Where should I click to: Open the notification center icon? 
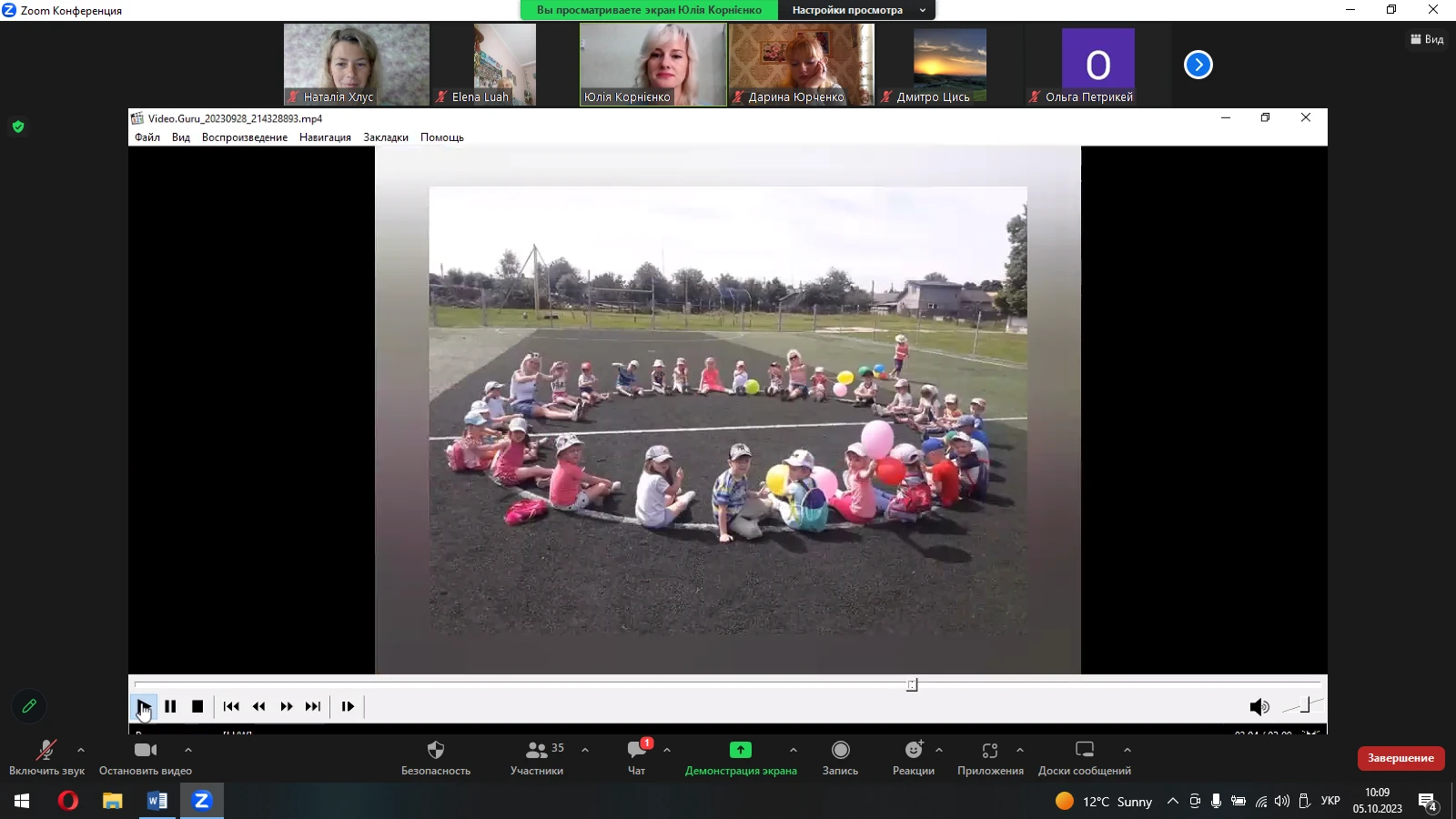click(1428, 802)
